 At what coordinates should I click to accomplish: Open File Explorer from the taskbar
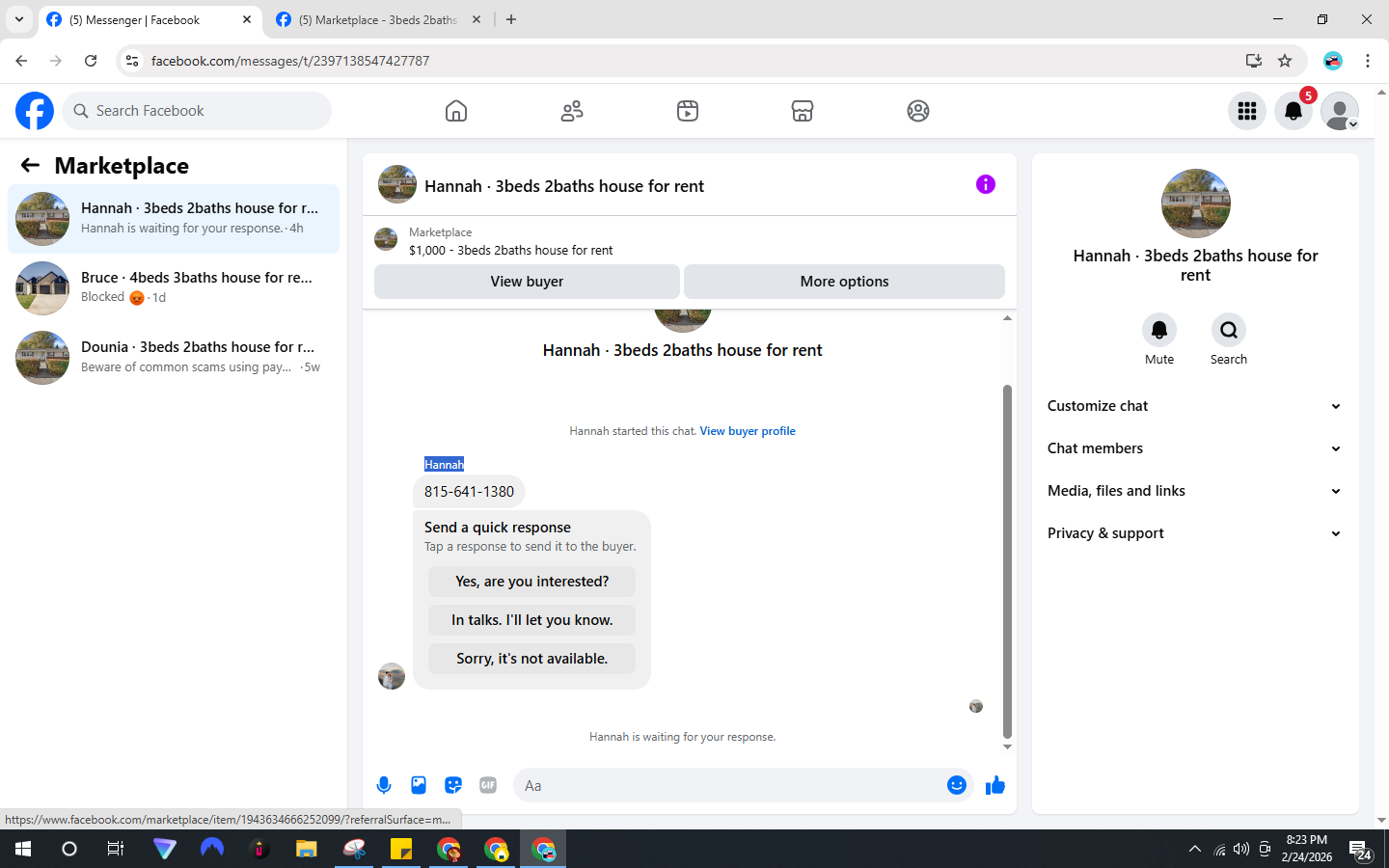tap(307, 849)
